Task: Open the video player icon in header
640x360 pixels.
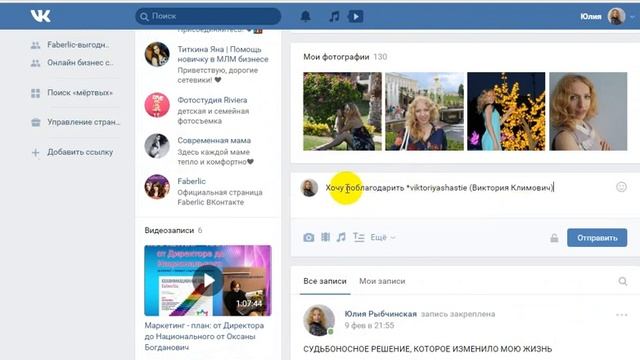Action: pos(356,16)
